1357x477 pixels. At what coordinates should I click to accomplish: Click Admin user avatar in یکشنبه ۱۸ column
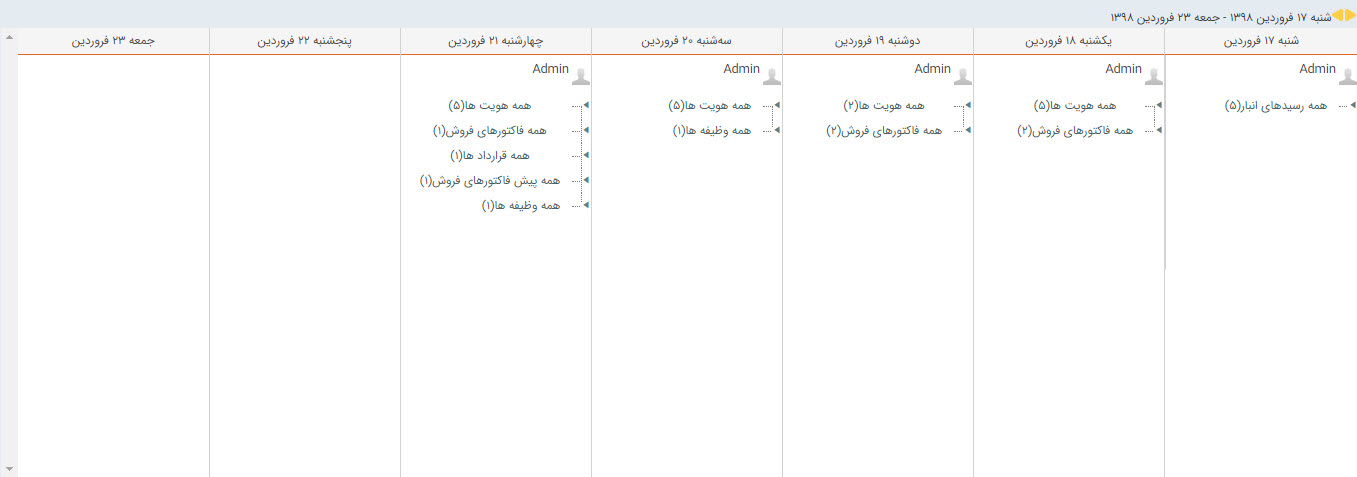pos(1153,75)
